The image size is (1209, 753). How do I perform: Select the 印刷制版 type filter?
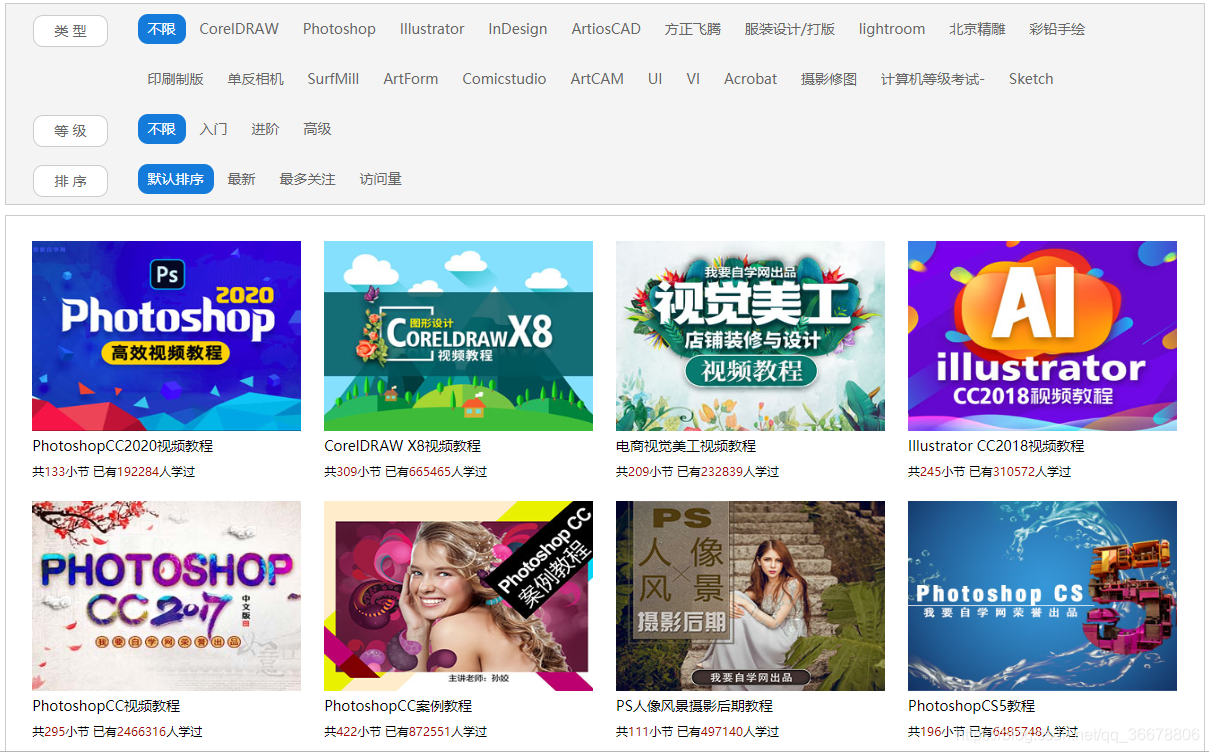click(175, 79)
